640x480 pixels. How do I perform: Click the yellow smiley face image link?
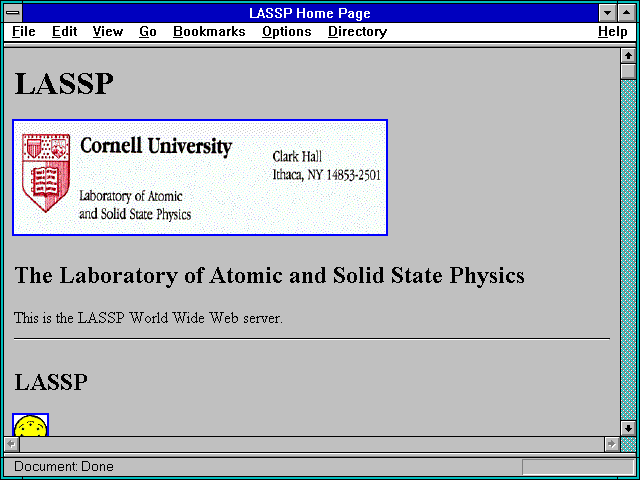tap(31, 425)
